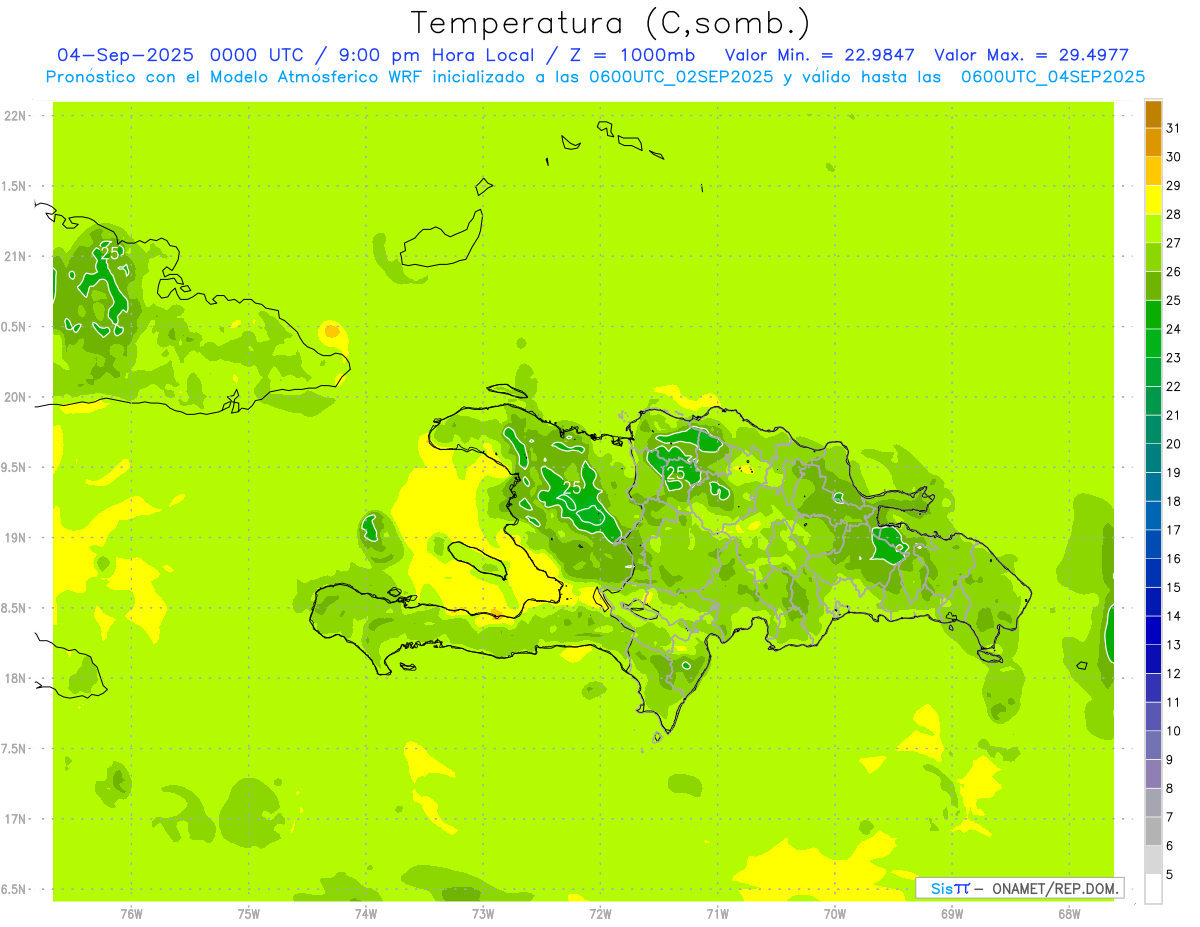1200x927 pixels.
Task: Click the '12' value on the color scale
Action: pyautogui.click(x=1174, y=674)
